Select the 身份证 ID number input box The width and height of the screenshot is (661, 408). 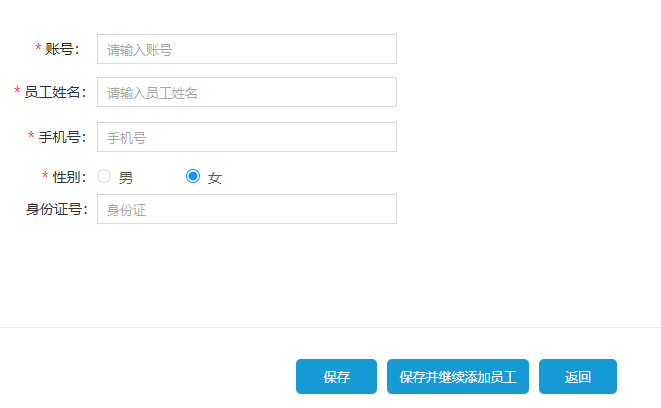(246, 209)
